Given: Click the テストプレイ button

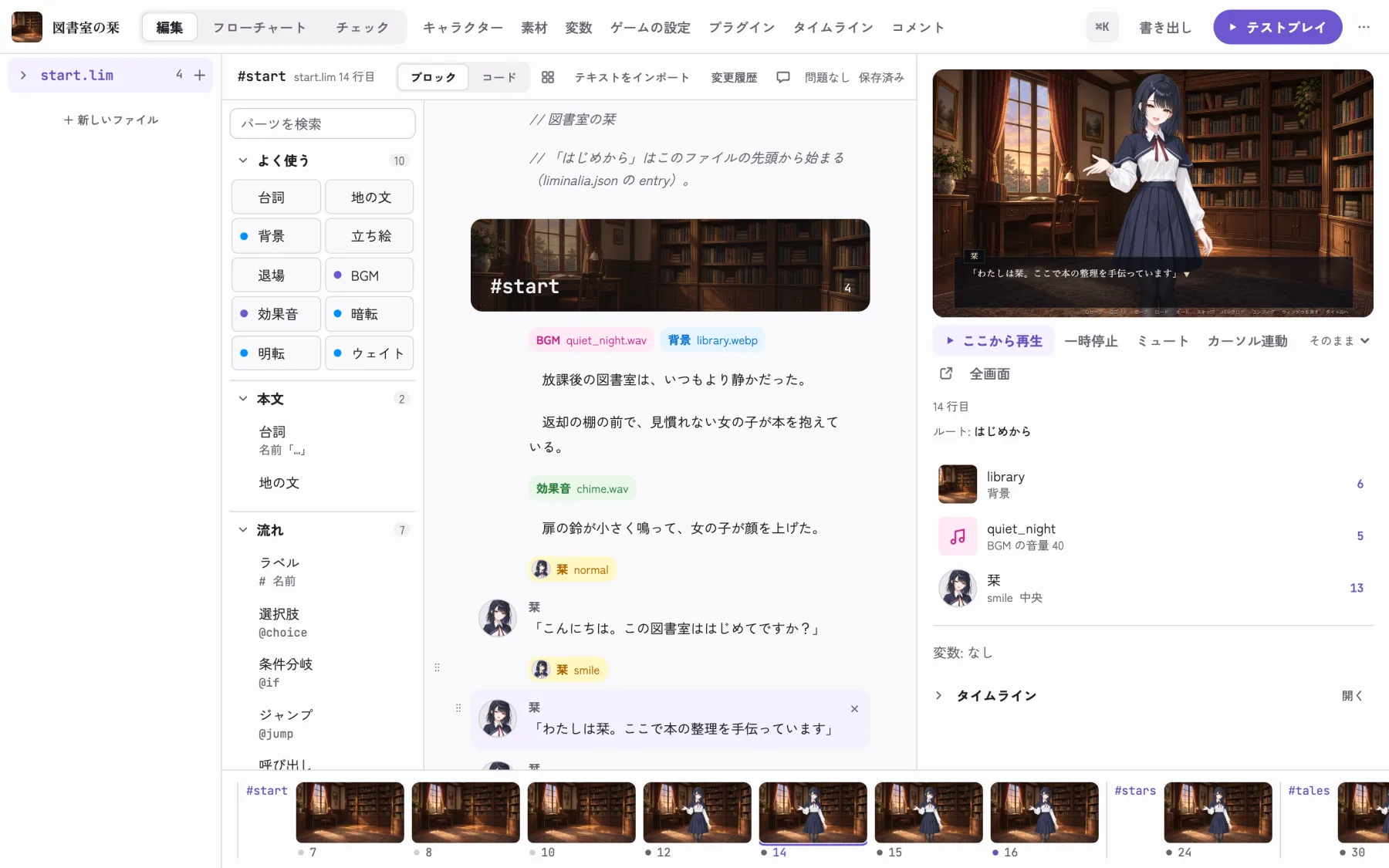Looking at the screenshot, I should (x=1277, y=27).
